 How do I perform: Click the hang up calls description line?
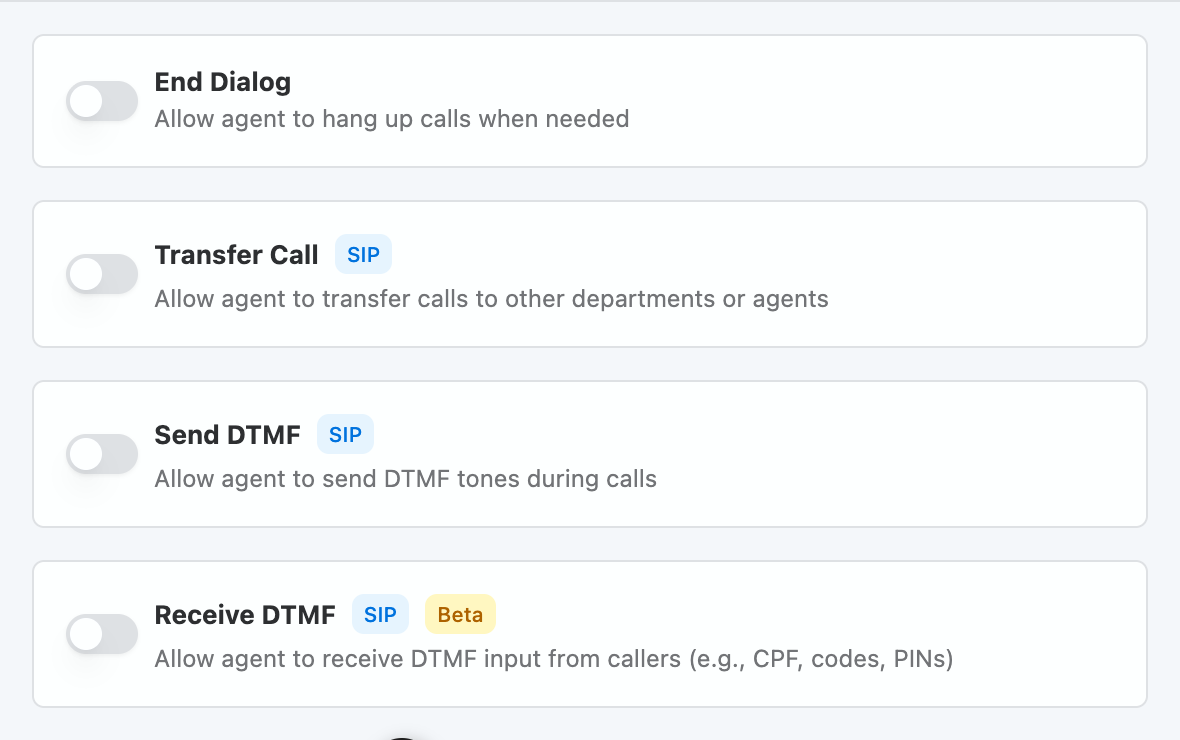pyautogui.click(x=392, y=119)
